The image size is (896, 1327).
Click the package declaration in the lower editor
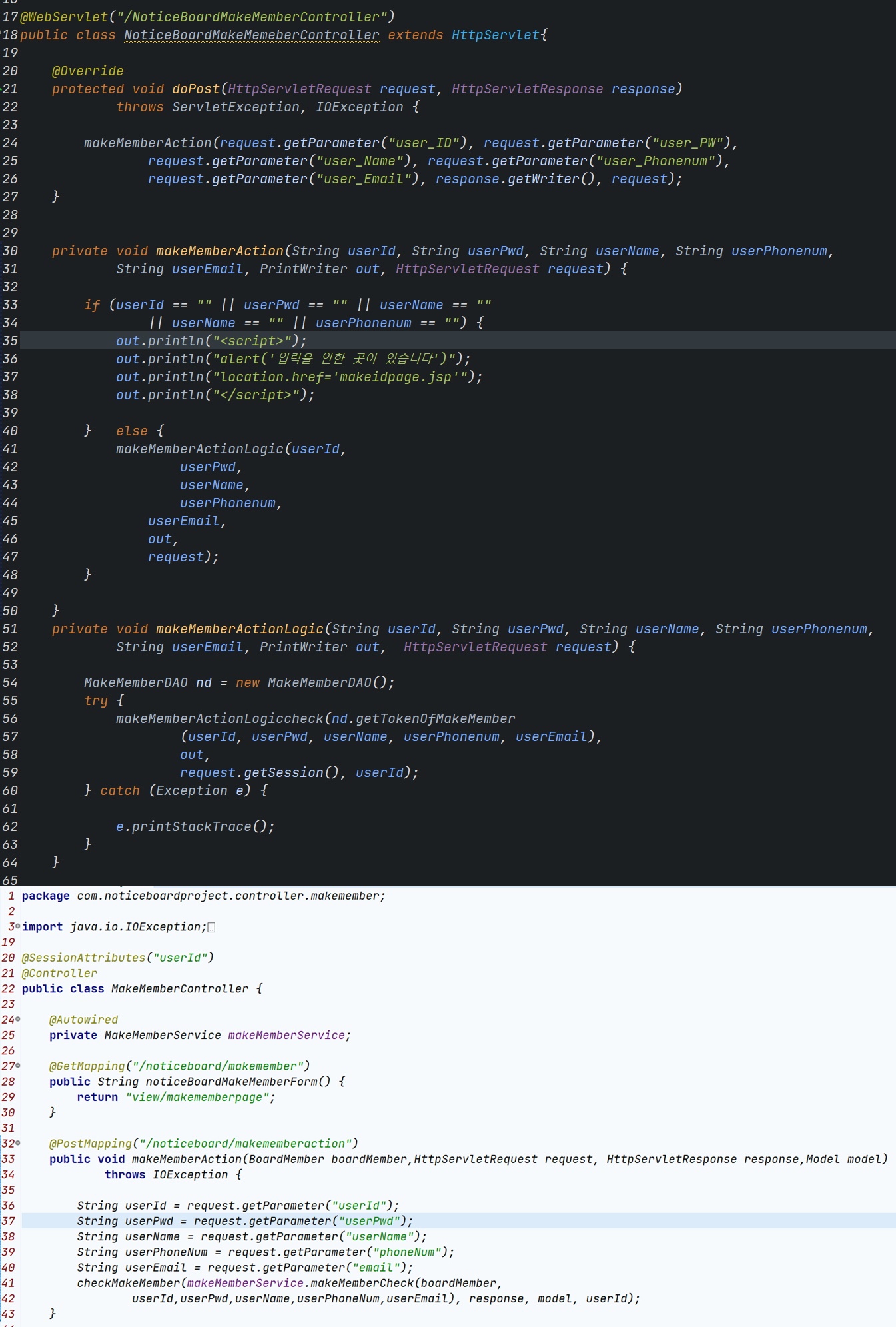tap(204, 896)
